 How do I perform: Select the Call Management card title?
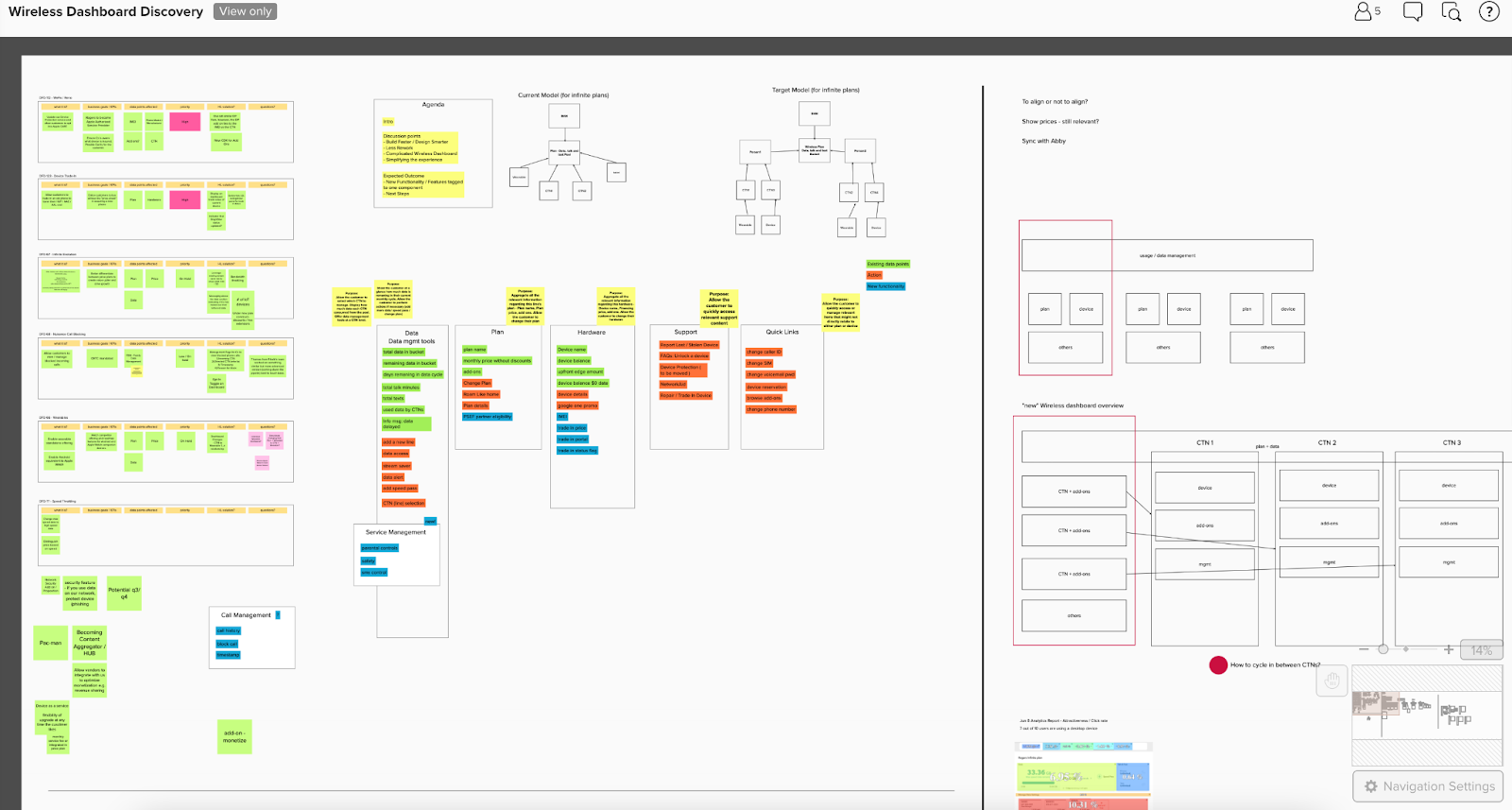coord(246,615)
